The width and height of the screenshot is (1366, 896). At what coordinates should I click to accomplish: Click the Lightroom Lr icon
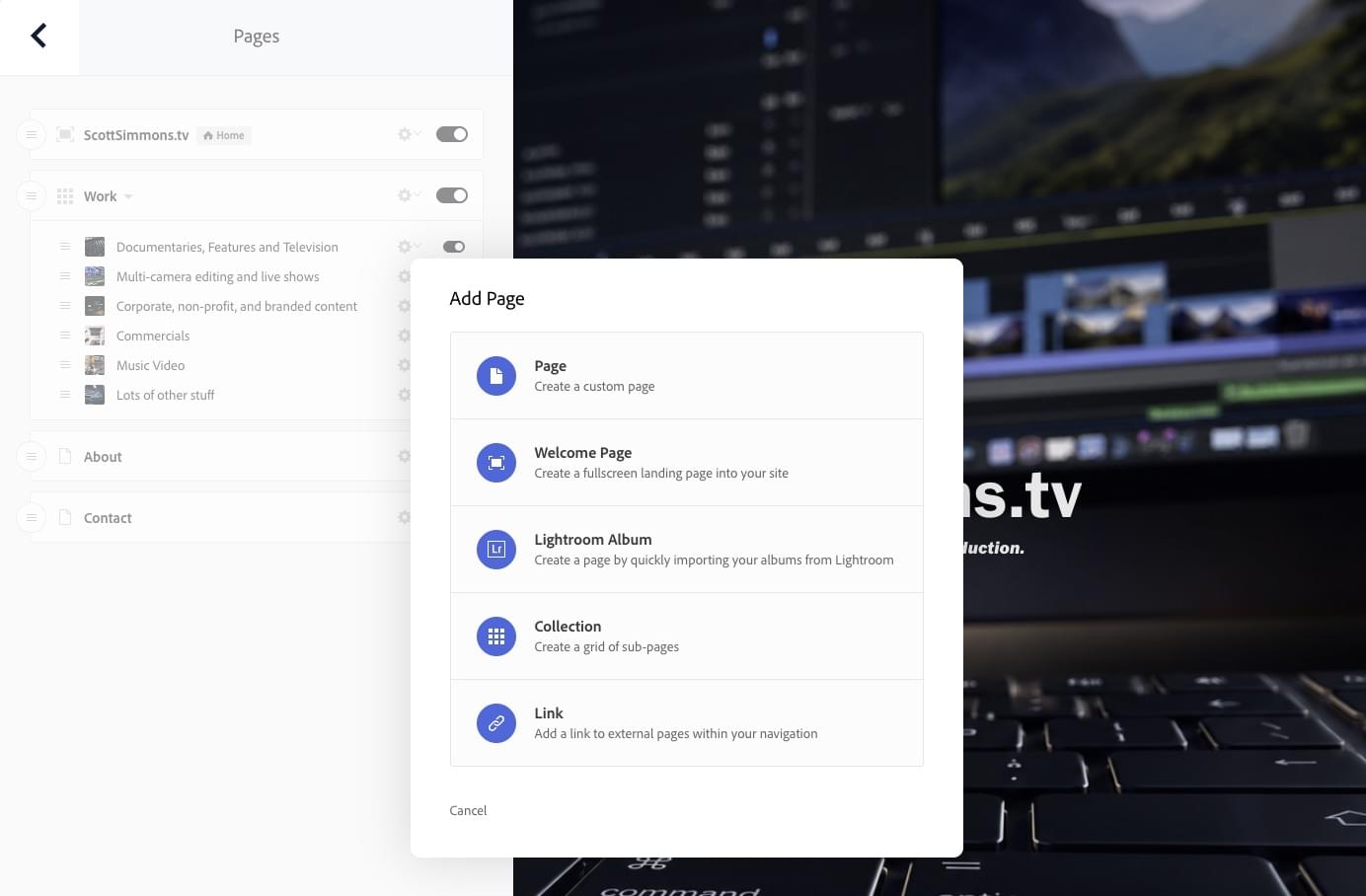pyautogui.click(x=496, y=550)
